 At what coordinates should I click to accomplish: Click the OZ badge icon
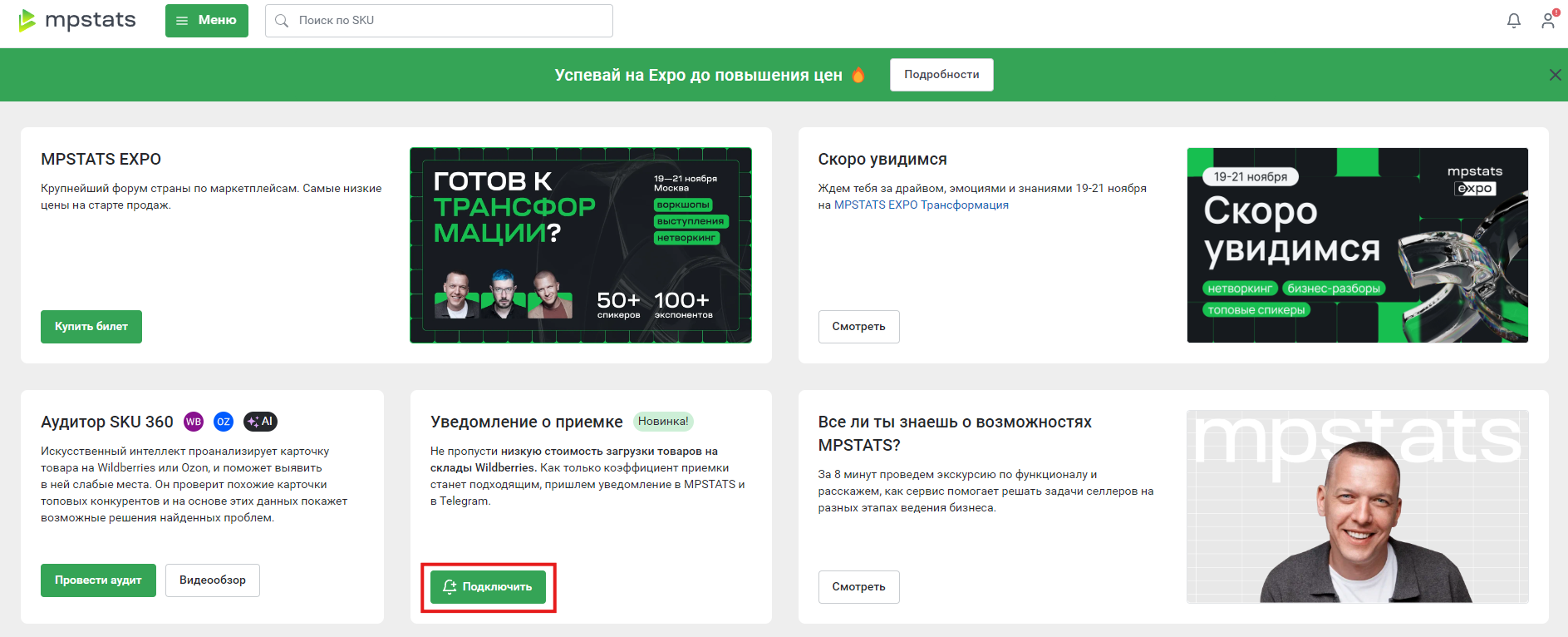coord(224,422)
